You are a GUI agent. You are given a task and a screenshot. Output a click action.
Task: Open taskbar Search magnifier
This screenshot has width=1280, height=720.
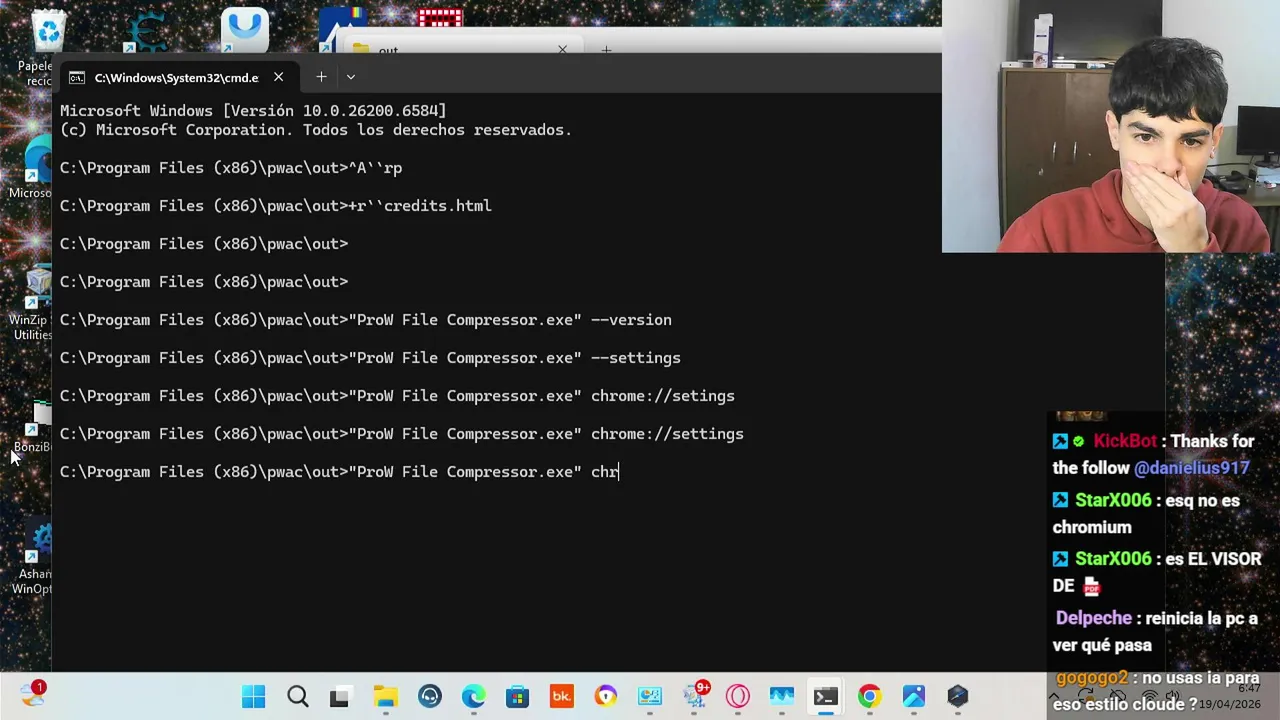pos(297,697)
